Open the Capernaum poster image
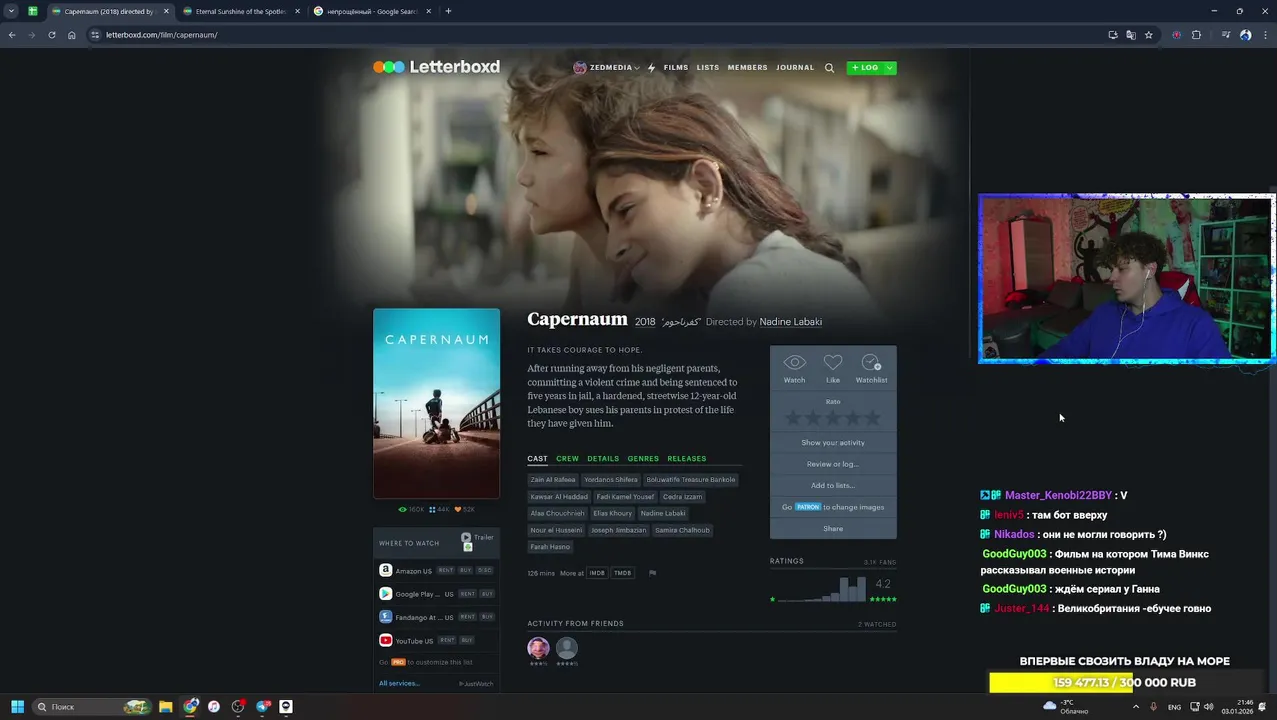The width and height of the screenshot is (1277, 720). [436, 403]
